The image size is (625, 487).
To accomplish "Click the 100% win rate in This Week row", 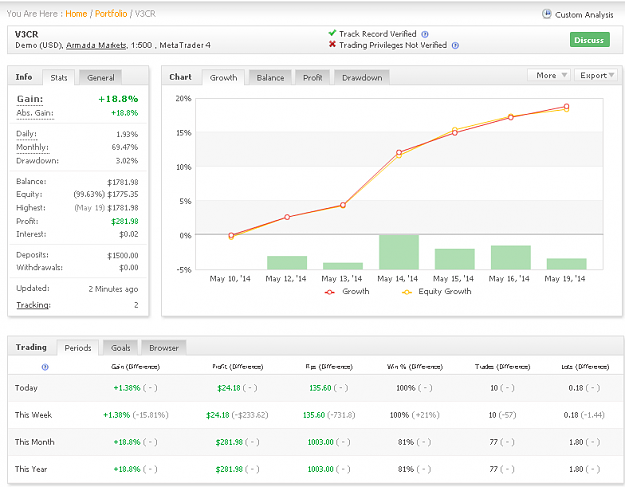I will (398, 415).
